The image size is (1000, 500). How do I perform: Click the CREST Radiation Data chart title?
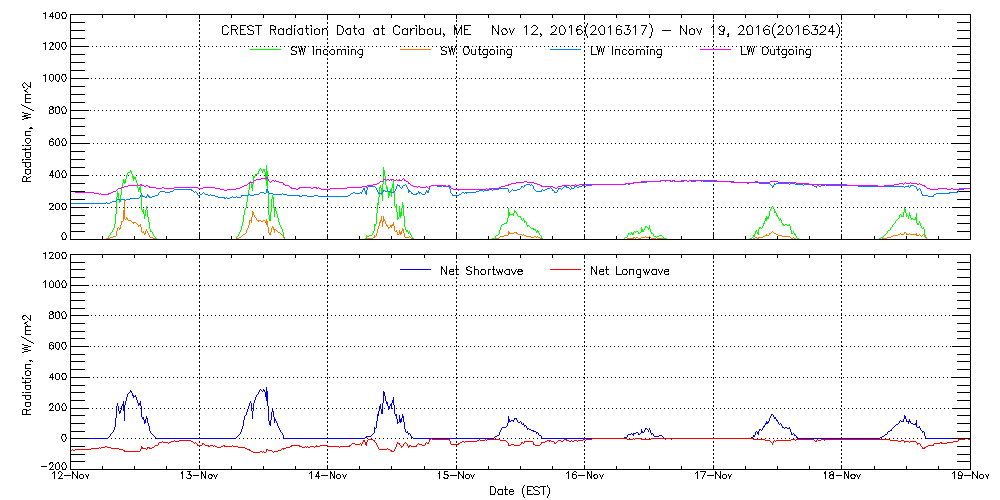[531, 31]
